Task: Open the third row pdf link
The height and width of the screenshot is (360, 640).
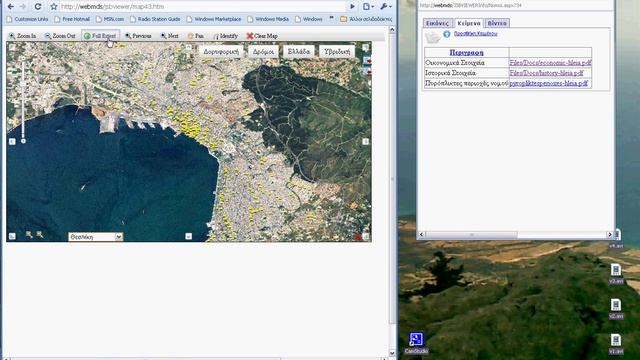Action: (x=549, y=83)
